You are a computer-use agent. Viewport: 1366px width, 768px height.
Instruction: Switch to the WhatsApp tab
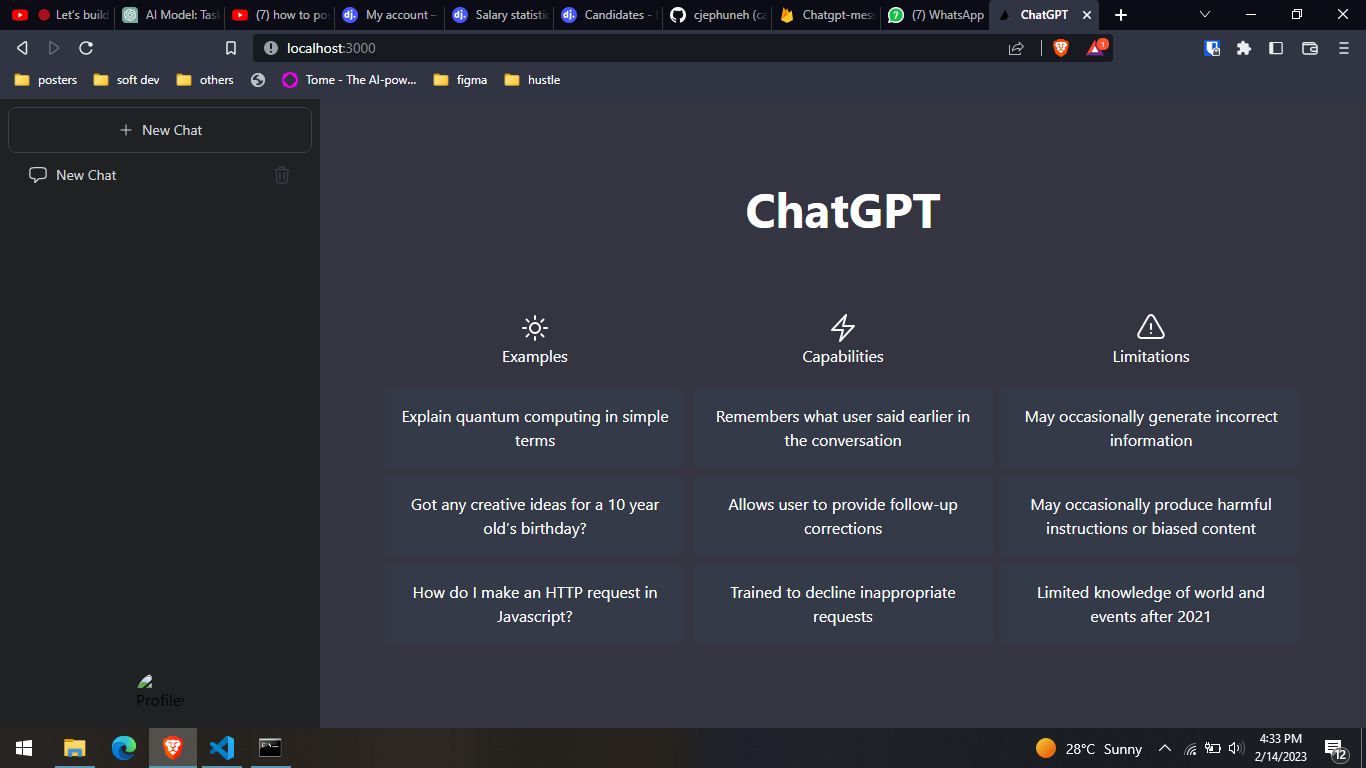[935, 15]
